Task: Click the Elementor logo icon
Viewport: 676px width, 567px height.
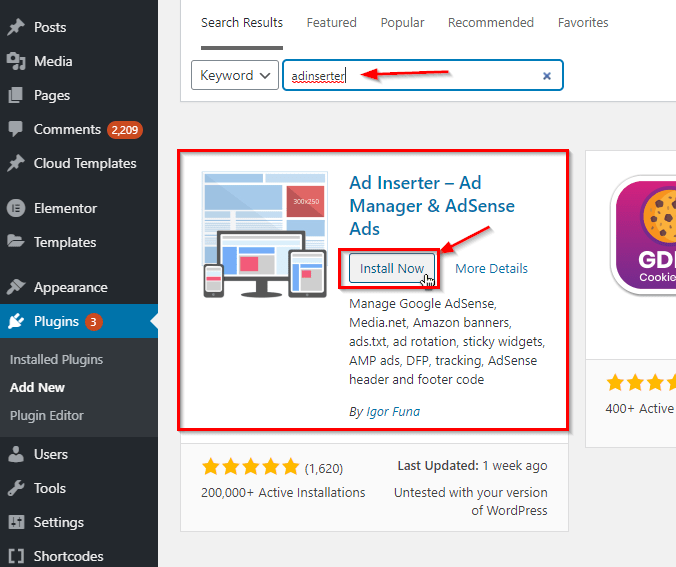Action: (x=16, y=208)
